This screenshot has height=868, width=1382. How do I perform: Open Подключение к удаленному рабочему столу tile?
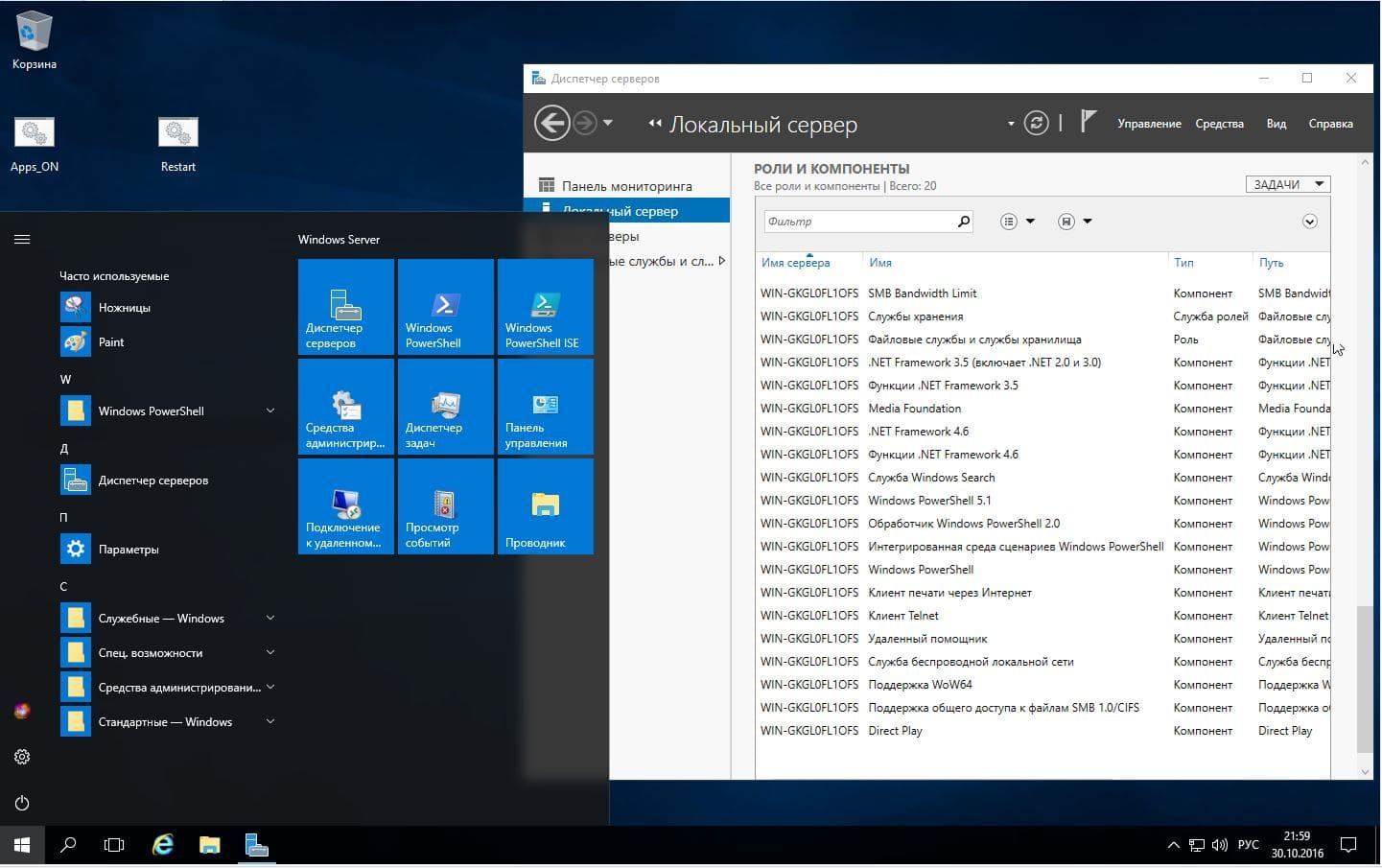coord(346,506)
